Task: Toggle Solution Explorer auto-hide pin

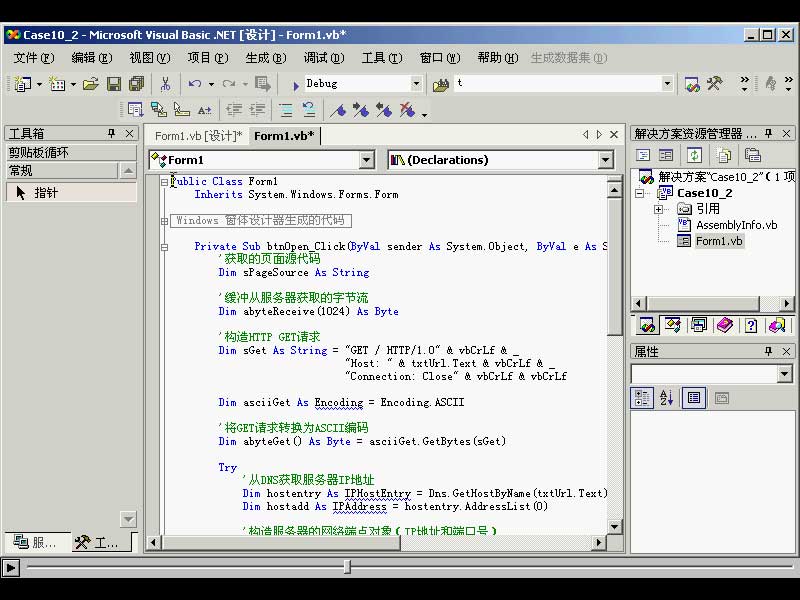Action: (768, 133)
